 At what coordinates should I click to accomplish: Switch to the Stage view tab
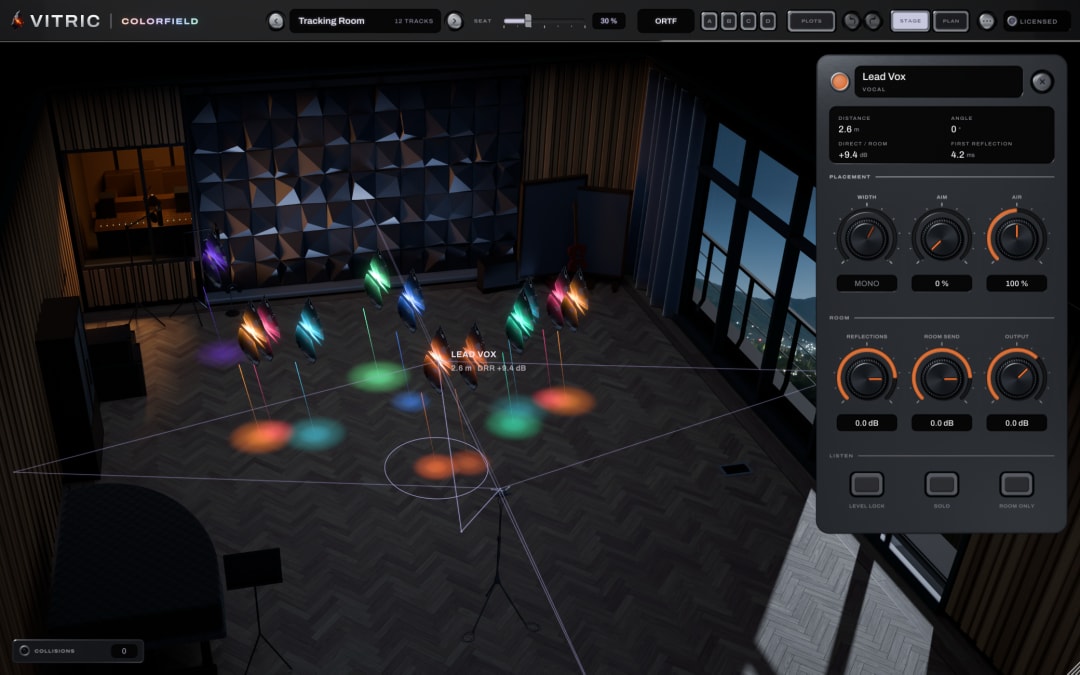pyautogui.click(x=910, y=21)
